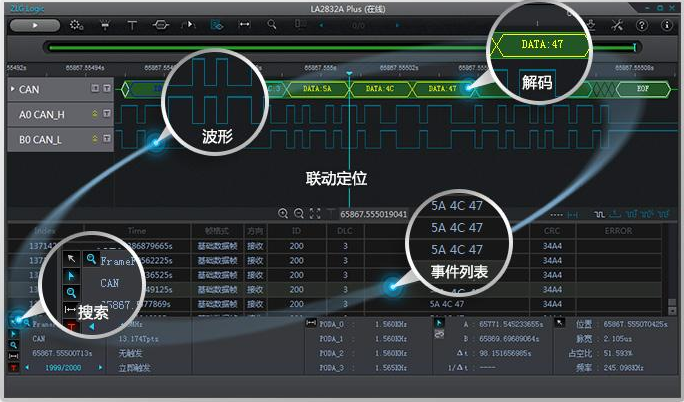
Task: Sort by the DLC column header
Action: [x=345, y=231]
